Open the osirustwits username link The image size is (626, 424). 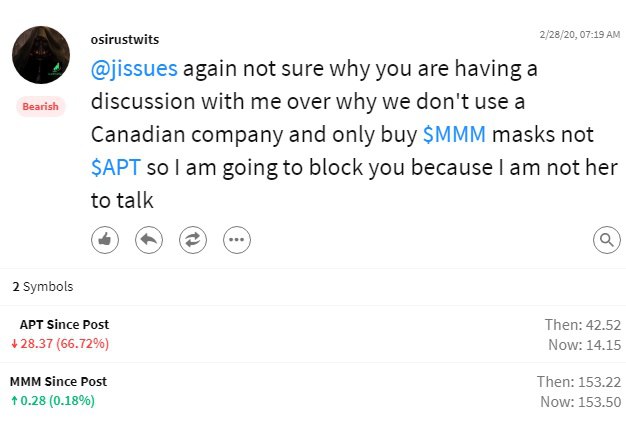point(125,40)
